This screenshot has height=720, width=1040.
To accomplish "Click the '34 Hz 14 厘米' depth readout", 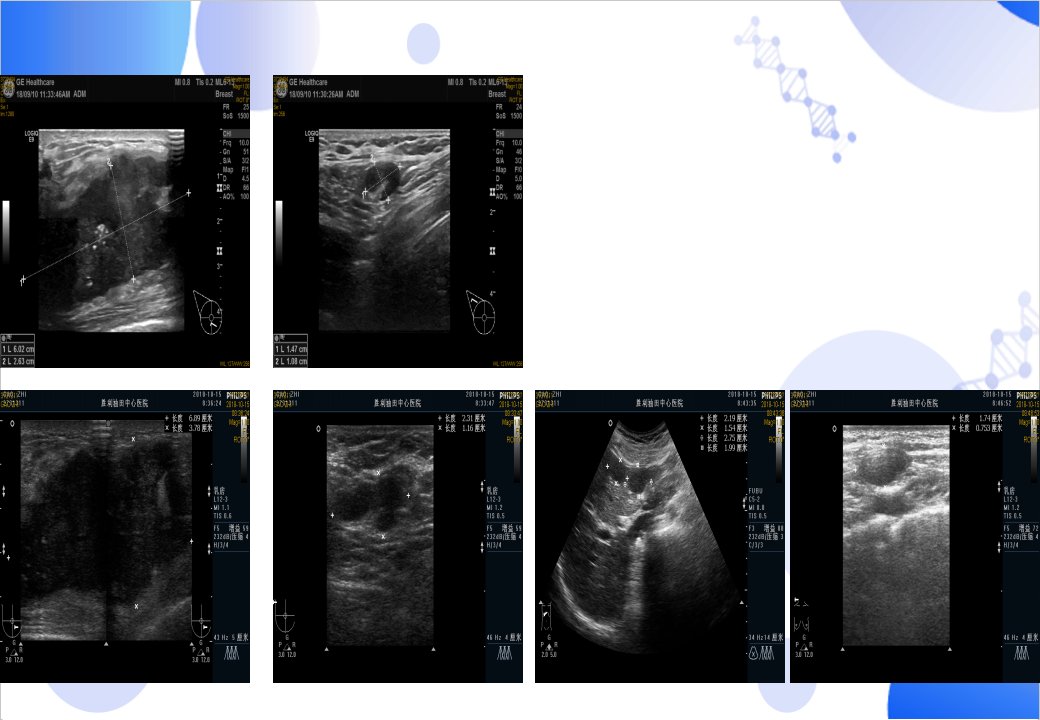I will click(x=766, y=638).
